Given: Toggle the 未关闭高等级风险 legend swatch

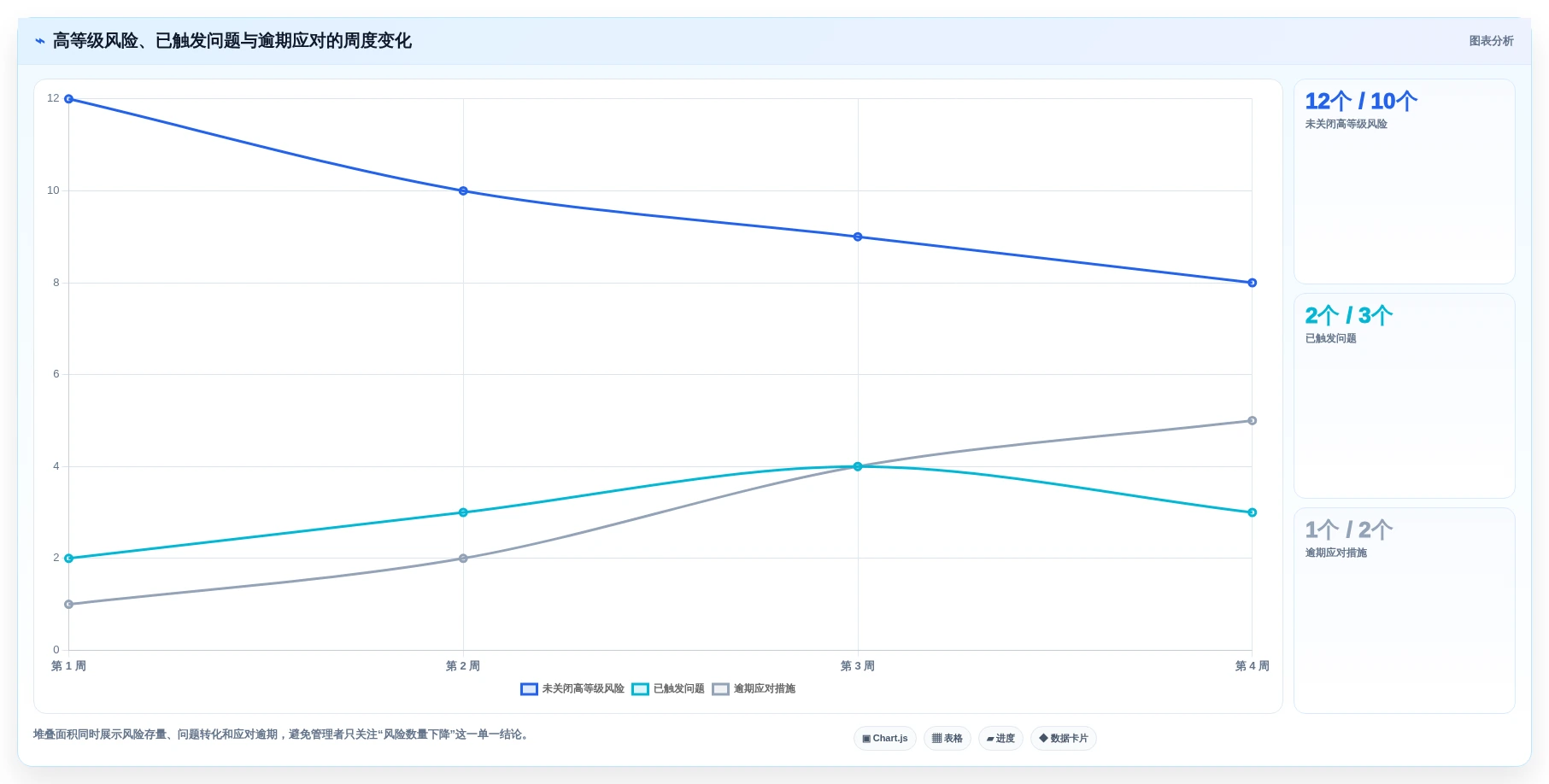Looking at the screenshot, I should pyautogui.click(x=529, y=689).
